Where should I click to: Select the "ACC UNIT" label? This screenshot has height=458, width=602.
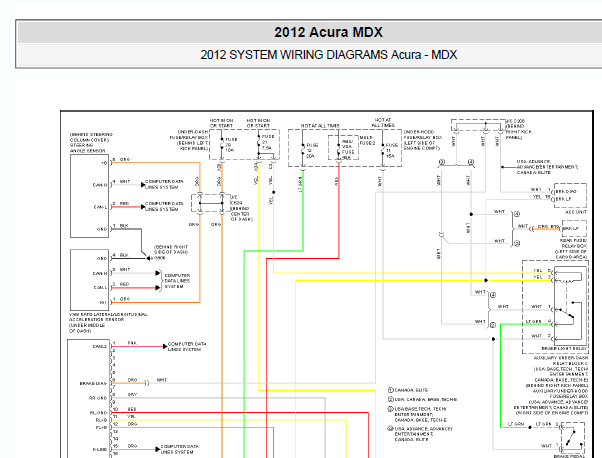pos(576,212)
